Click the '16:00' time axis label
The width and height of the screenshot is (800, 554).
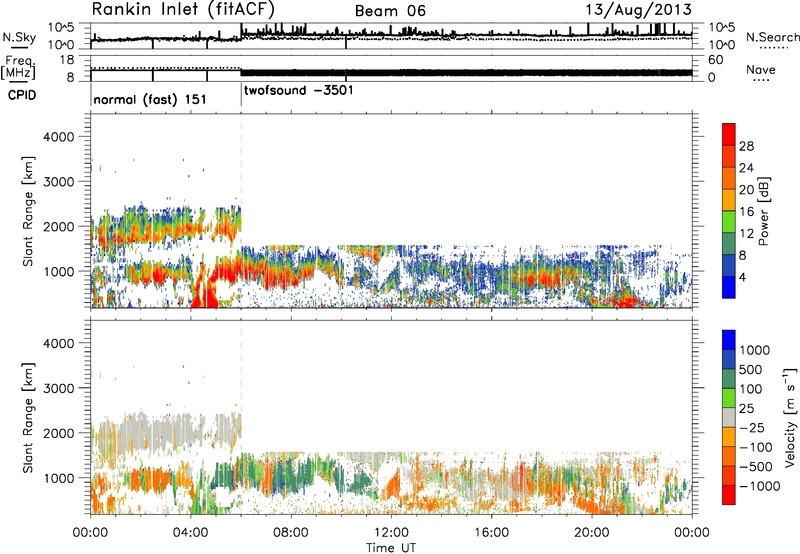click(491, 533)
